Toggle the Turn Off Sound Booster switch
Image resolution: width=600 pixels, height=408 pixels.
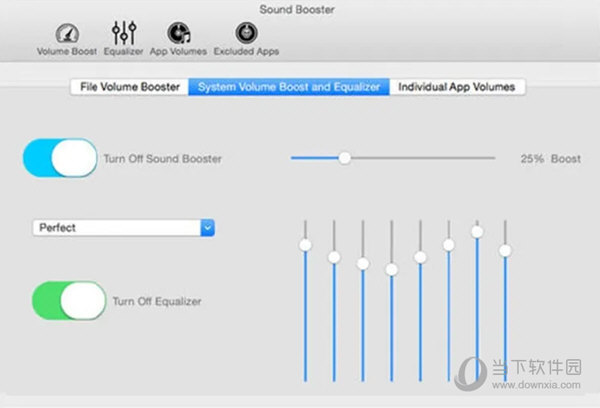(x=60, y=158)
